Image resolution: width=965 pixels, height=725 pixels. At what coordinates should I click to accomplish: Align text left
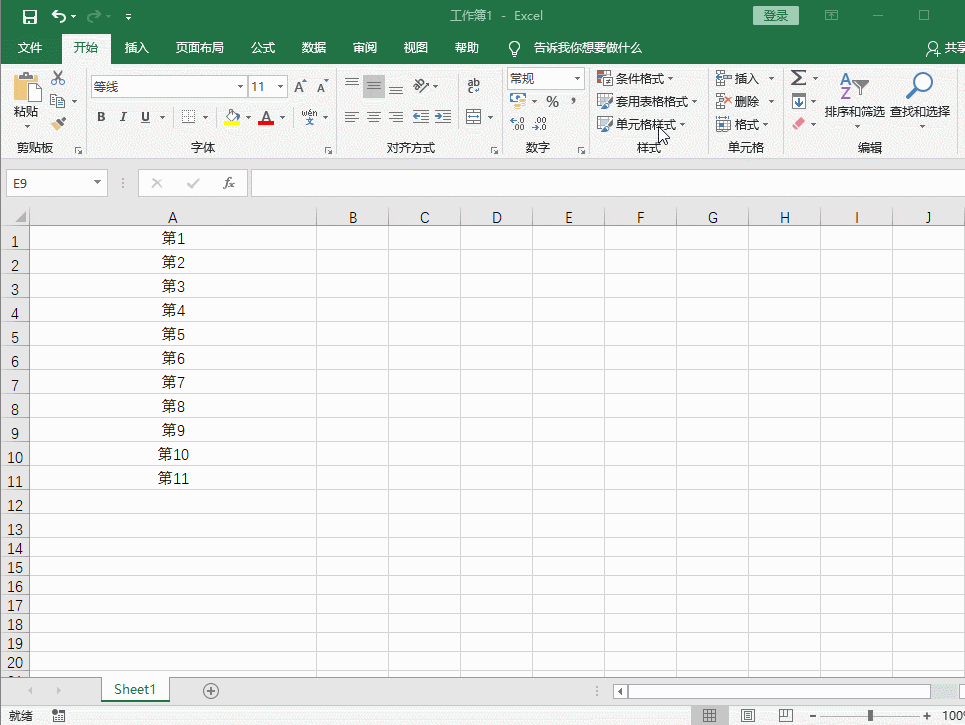coord(351,117)
